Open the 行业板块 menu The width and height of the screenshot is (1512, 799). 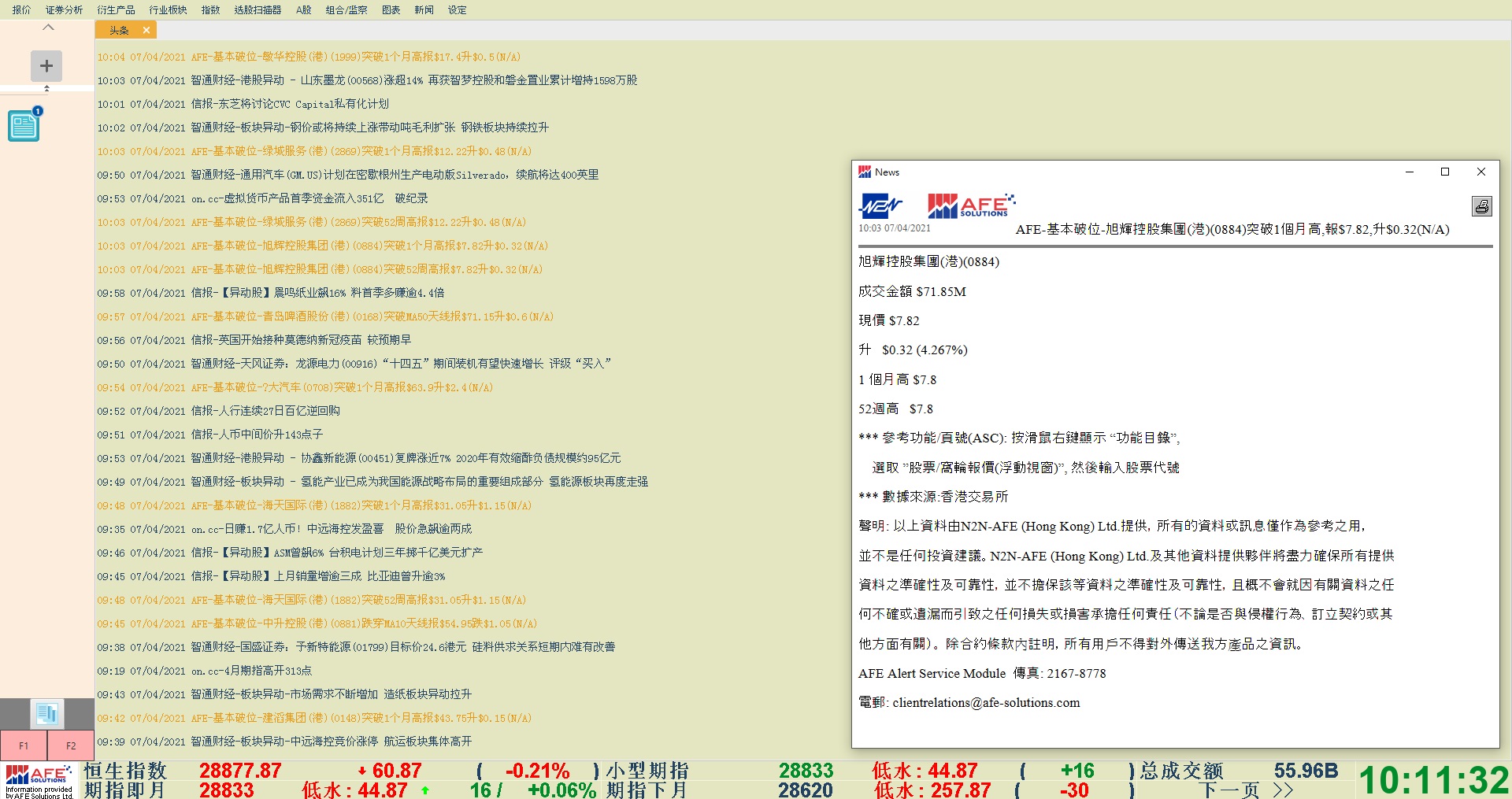tap(168, 9)
